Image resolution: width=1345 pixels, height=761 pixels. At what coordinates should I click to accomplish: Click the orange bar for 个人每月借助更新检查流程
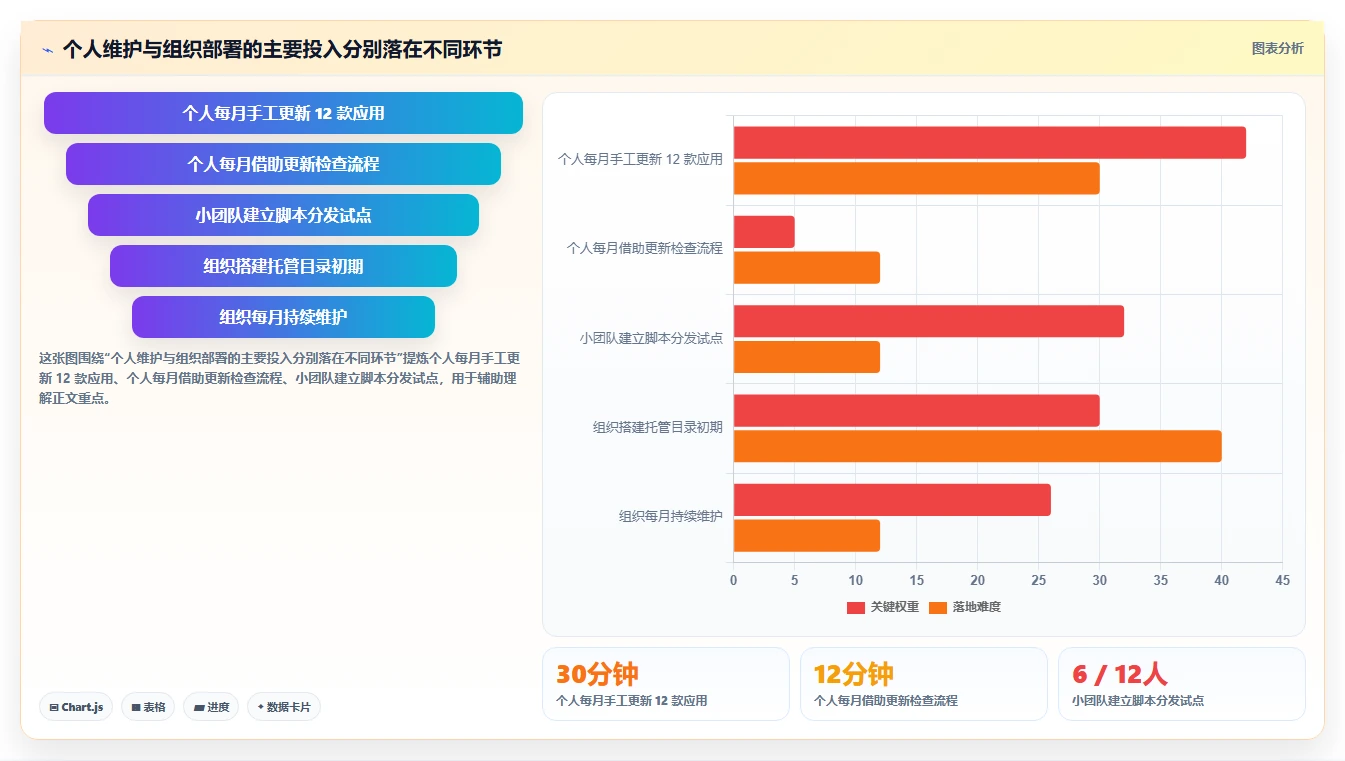[x=807, y=268]
